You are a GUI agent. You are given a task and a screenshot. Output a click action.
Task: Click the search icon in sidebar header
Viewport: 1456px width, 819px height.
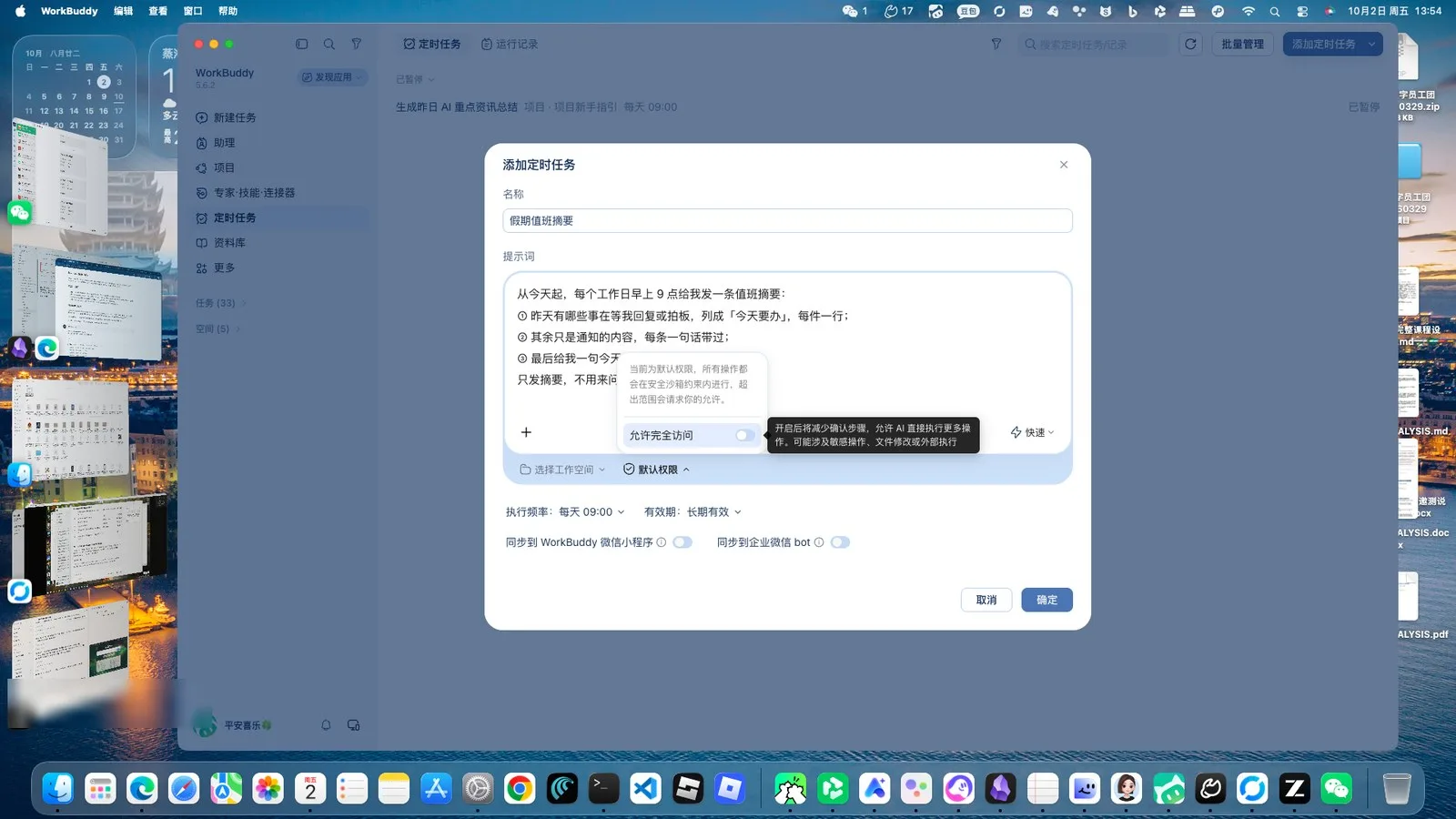(x=329, y=44)
